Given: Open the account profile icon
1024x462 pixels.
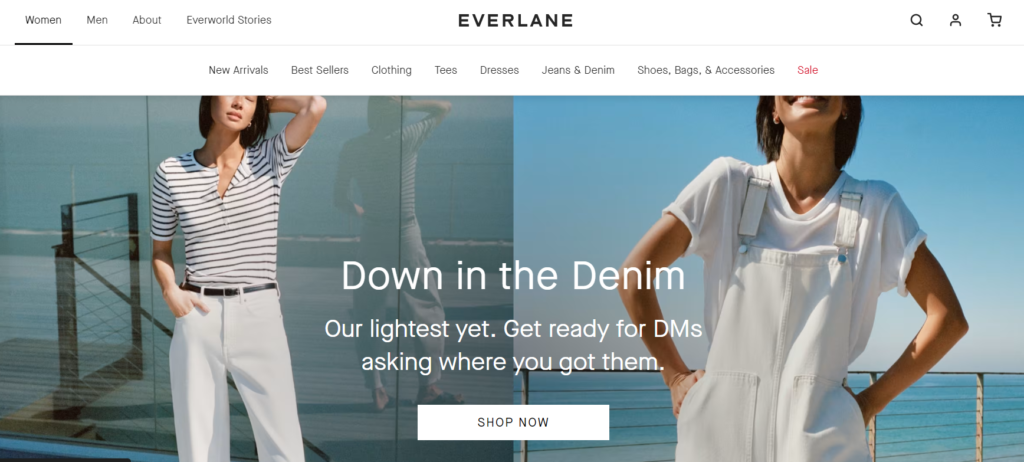Looking at the screenshot, I should (x=955, y=20).
